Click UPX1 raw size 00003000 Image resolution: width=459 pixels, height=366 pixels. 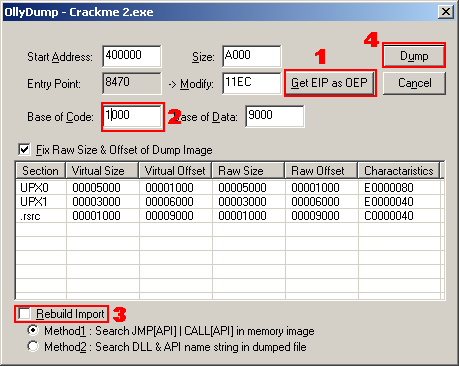(x=242, y=202)
